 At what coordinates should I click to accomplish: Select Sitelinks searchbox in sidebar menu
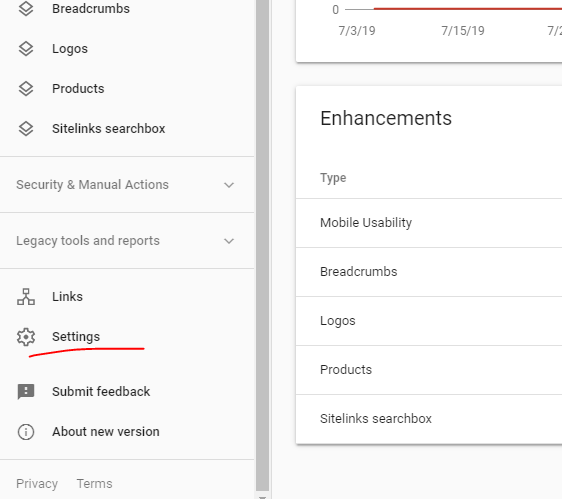109,129
